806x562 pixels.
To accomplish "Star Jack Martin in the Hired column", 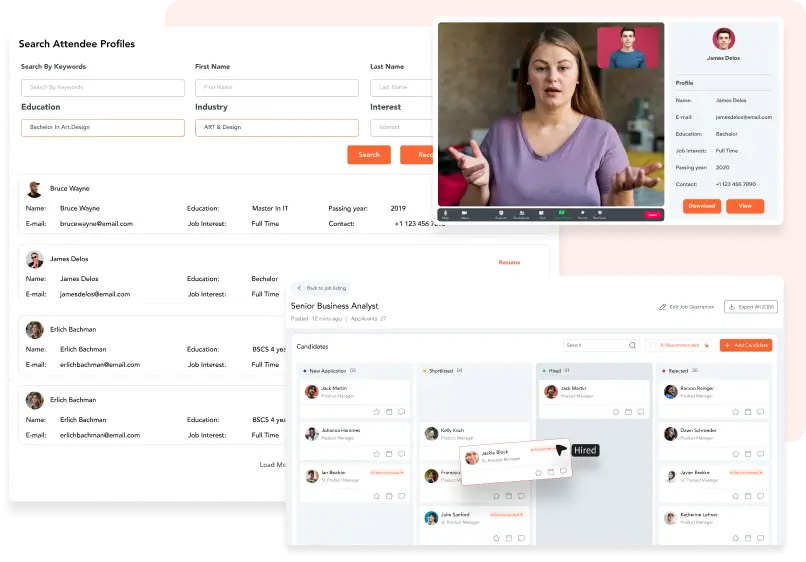I will click(x=616, y=412).
